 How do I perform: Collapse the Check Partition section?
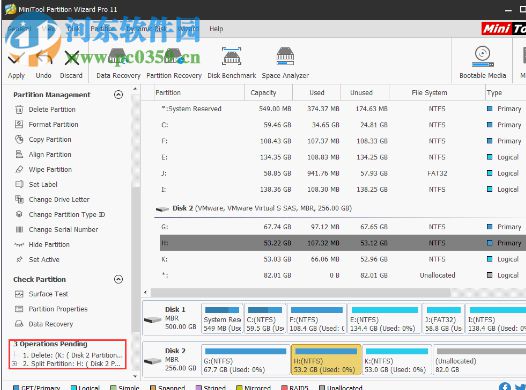(x=118, y=279)
